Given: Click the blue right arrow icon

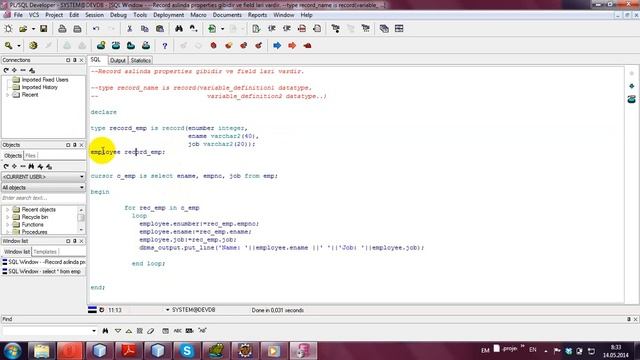Looking at the screenshot, I should click(277, 45).
